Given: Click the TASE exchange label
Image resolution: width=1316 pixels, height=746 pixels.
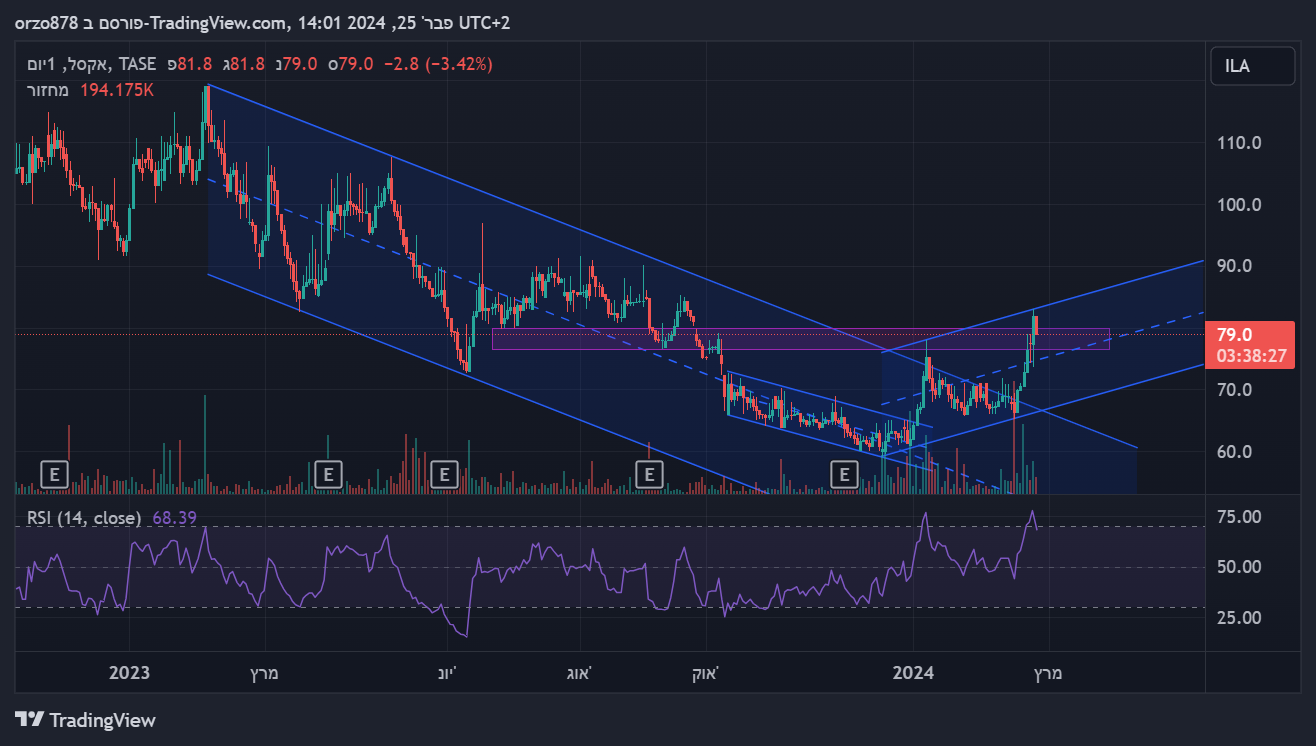Looking at the screenshot, I should click(137, 64).
